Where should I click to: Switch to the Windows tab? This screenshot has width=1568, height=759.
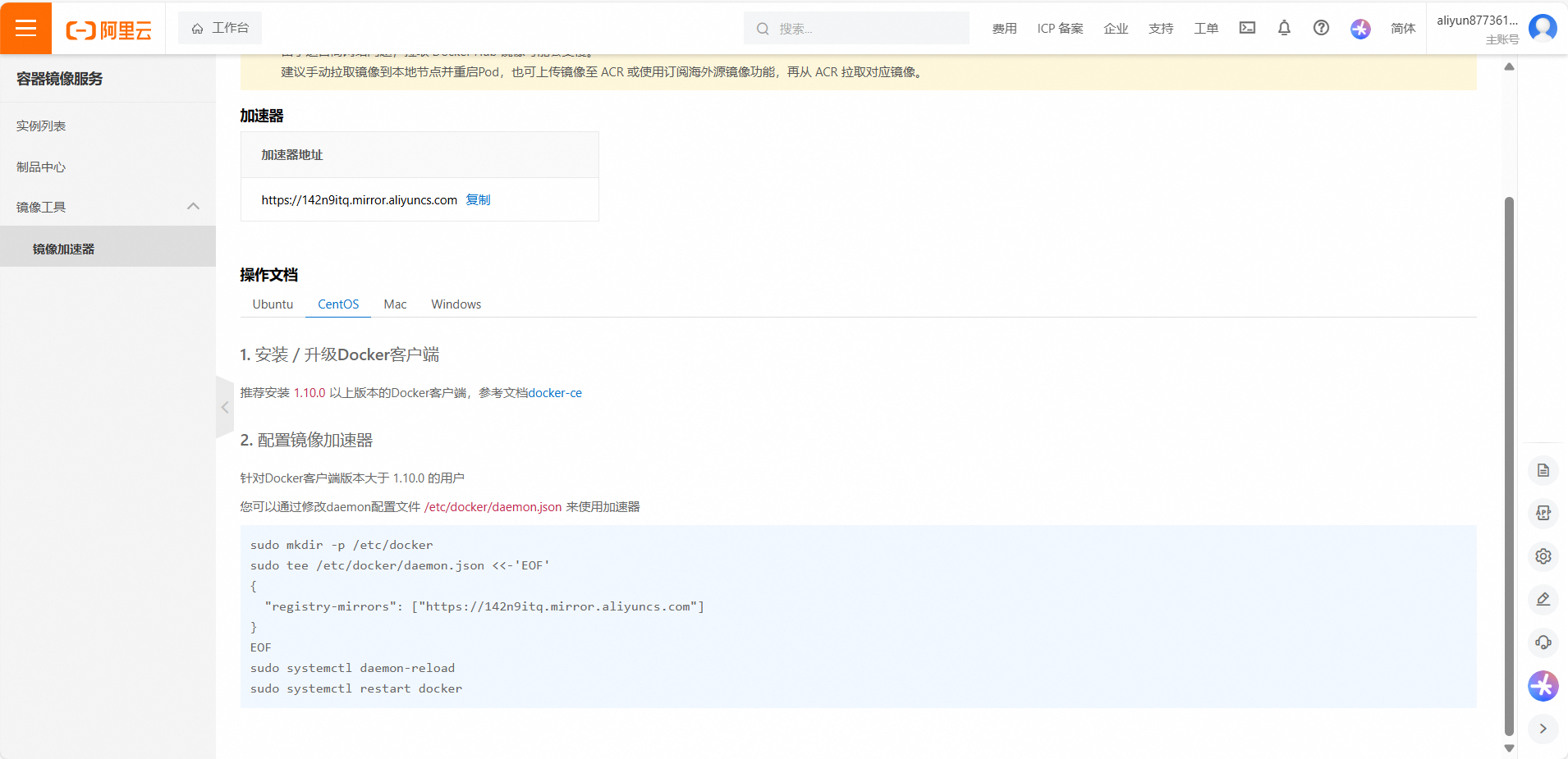[x=456, y=304]
